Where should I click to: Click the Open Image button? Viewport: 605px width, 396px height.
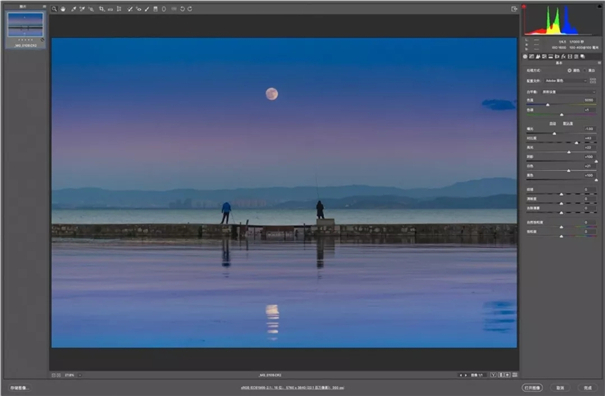532,388
